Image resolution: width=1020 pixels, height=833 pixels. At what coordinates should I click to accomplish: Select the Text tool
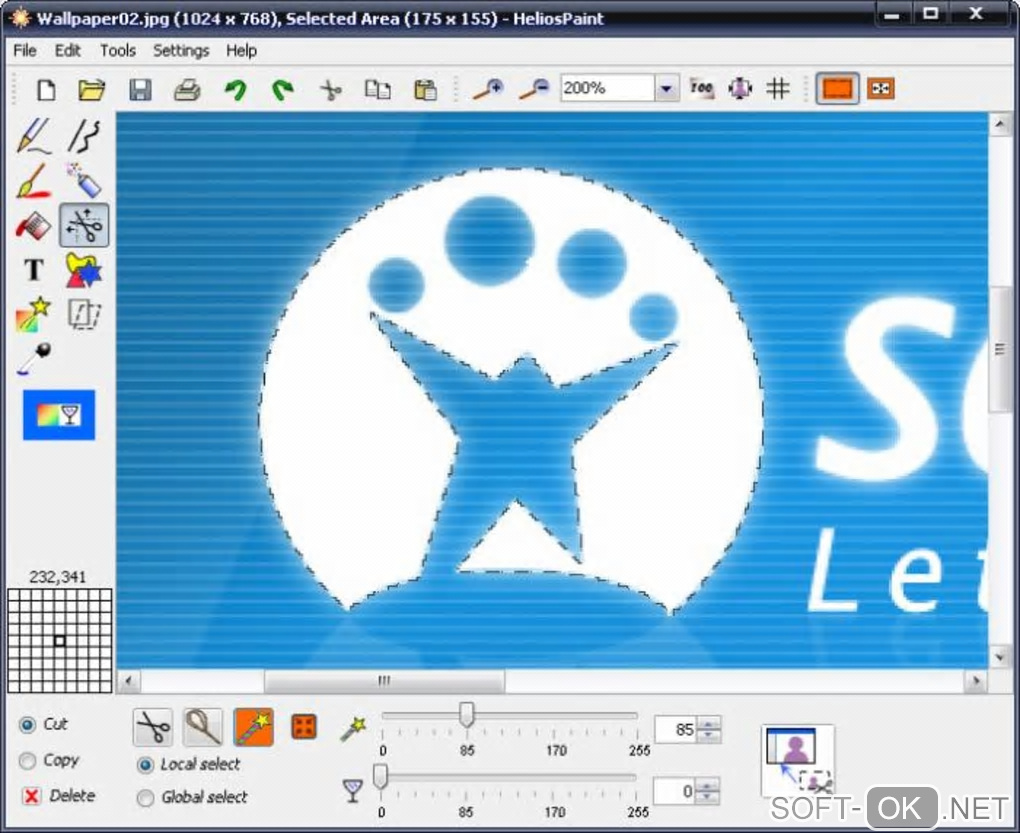tap(34, 269)
